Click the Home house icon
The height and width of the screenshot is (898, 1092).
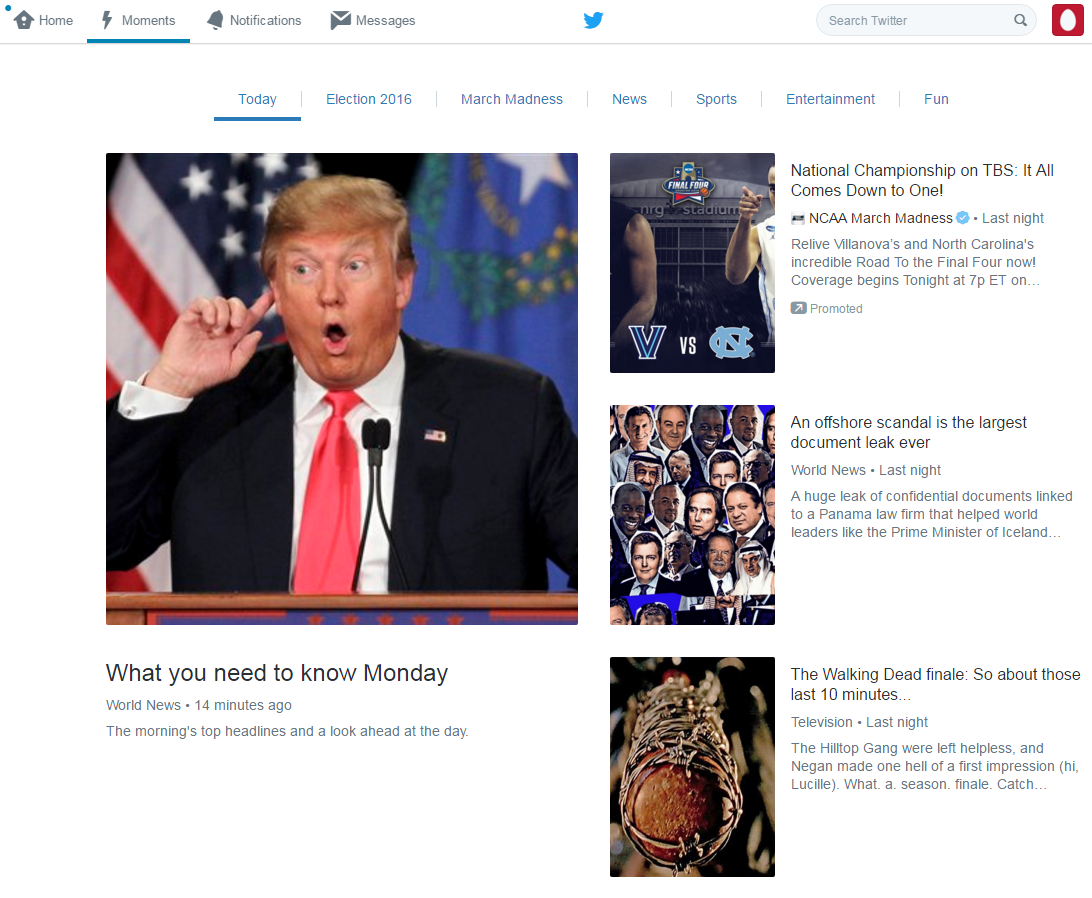pos(24,20)
